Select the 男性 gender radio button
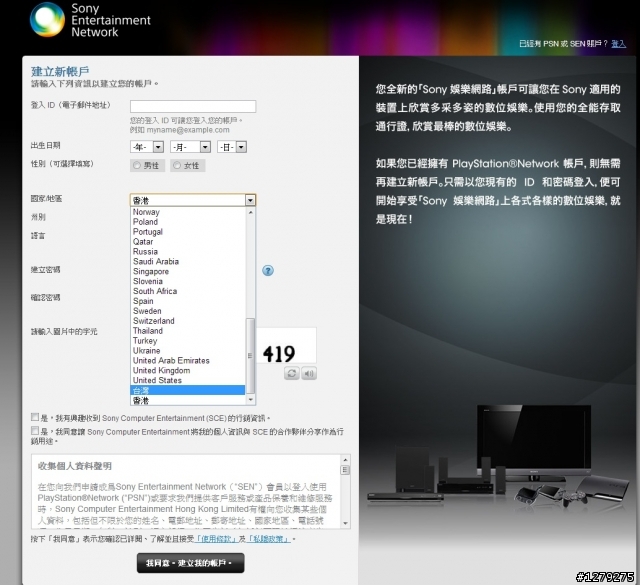Screen dimensions: 640x585 (x=137, y=165)
